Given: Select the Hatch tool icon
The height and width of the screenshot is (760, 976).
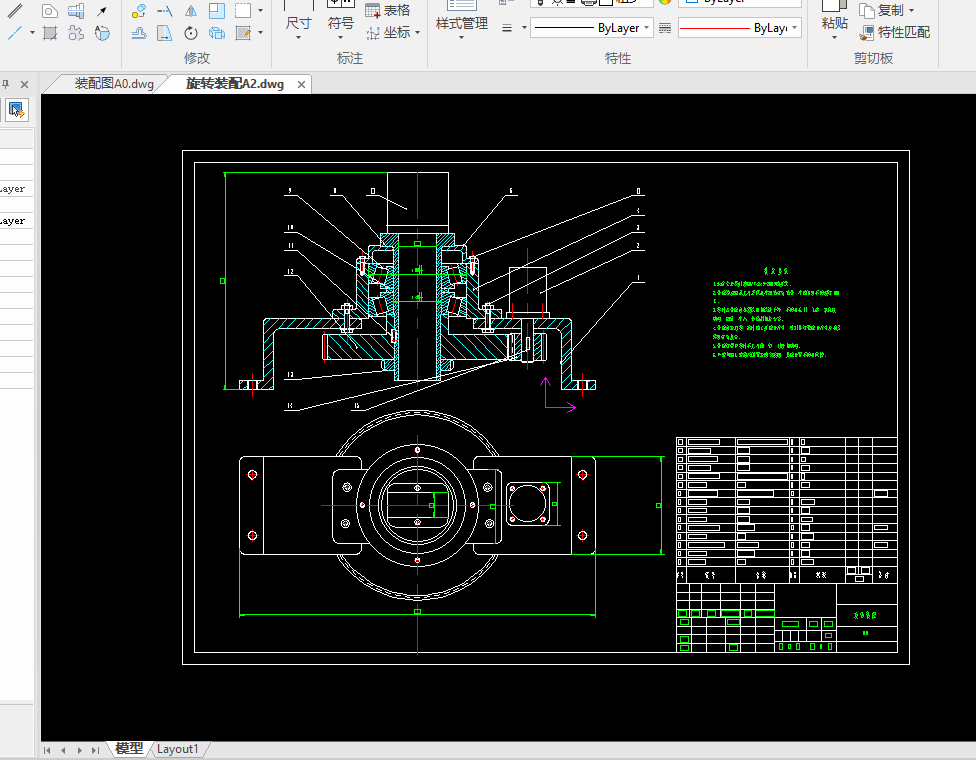Looking at the screenshot, I should [49, 33].
